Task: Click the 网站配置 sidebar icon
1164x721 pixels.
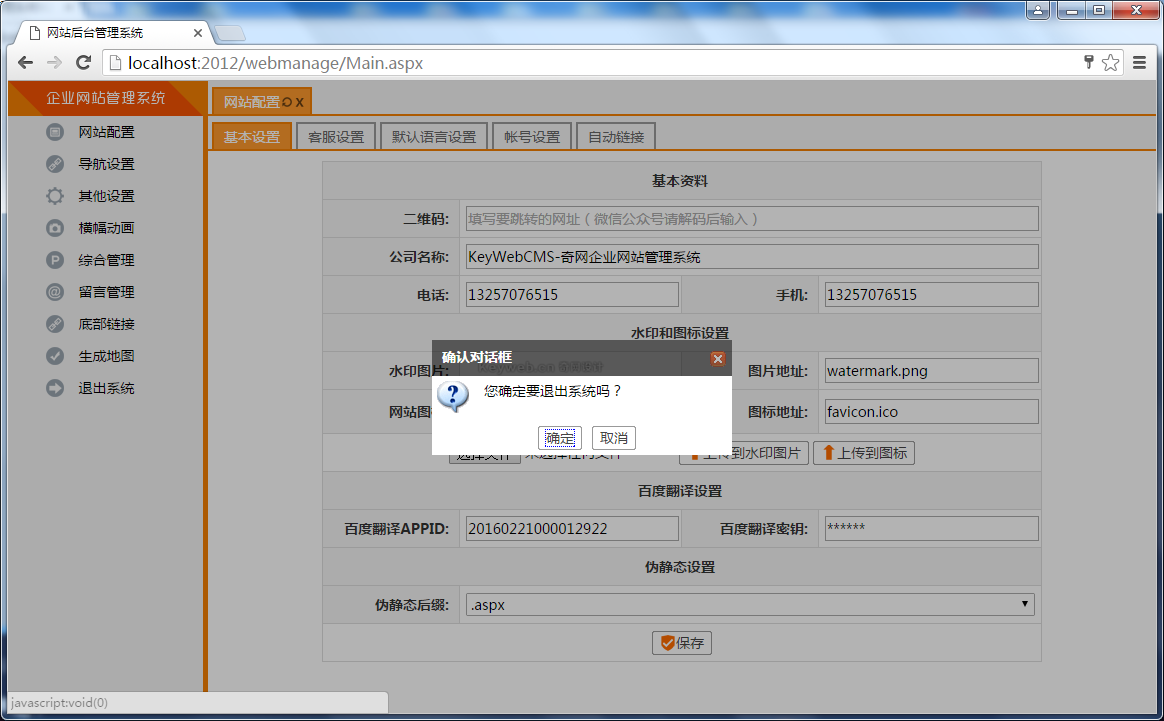Action: [x=55, y=132]
